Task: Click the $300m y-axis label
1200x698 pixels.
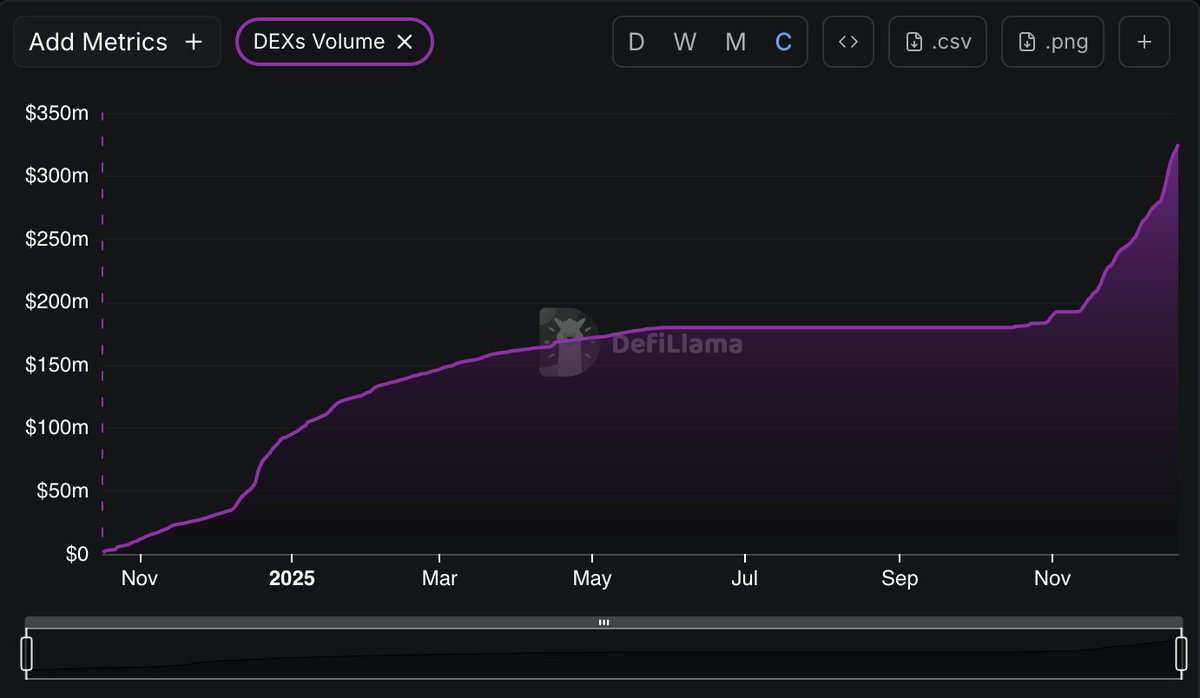Action: 57,176
